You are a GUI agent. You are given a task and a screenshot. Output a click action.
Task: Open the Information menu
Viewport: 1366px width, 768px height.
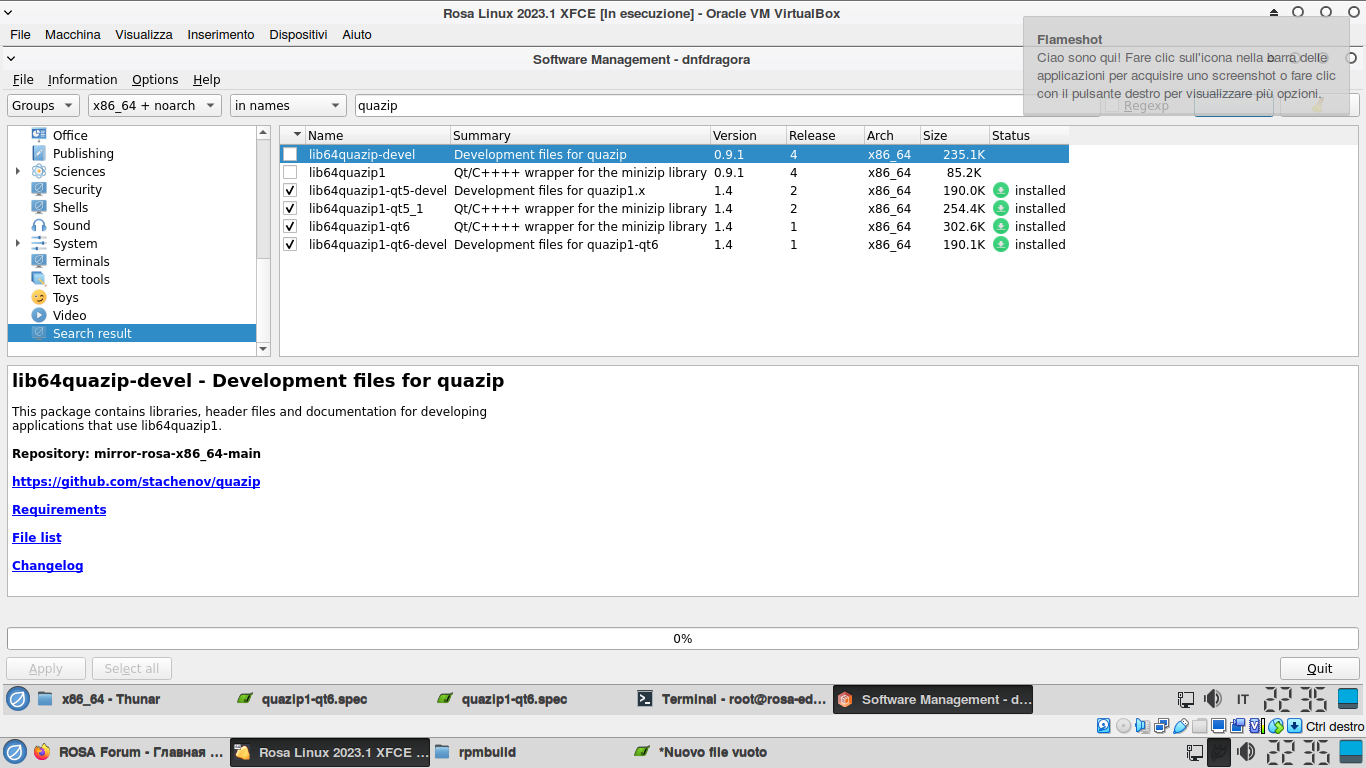82,80
